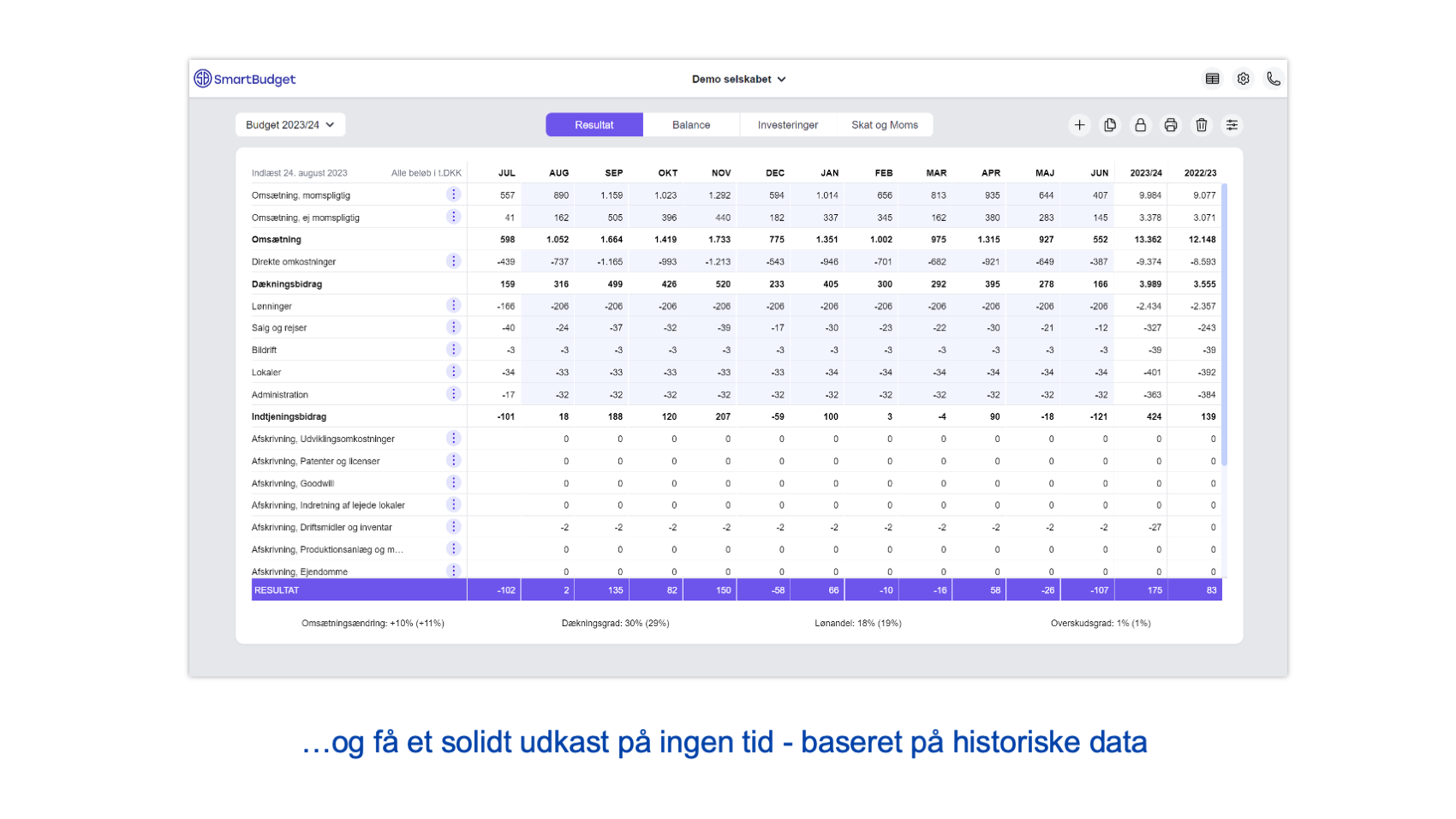The image size is (1456, 819).
Task: Select the Investeringer tab
Action: point(787,125)
